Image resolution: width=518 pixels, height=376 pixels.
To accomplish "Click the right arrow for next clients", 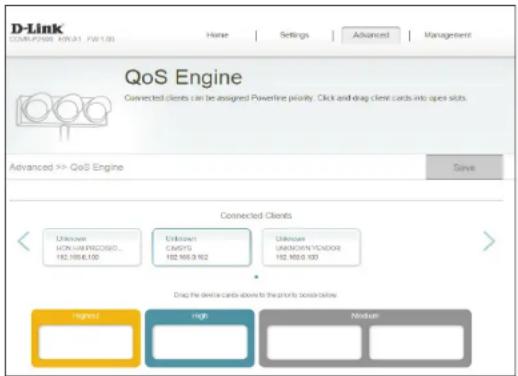I will tap(489, 241).
